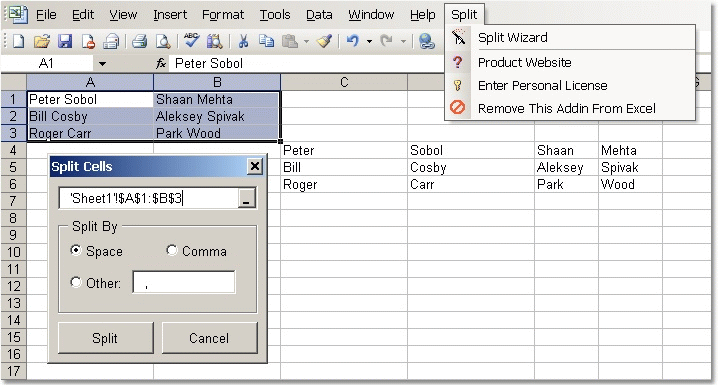Image resolution: width=718 pixels, height=387 pixels.
Task: Click the E-mail envelope toolbar icon
Action: tap(111, 41)
